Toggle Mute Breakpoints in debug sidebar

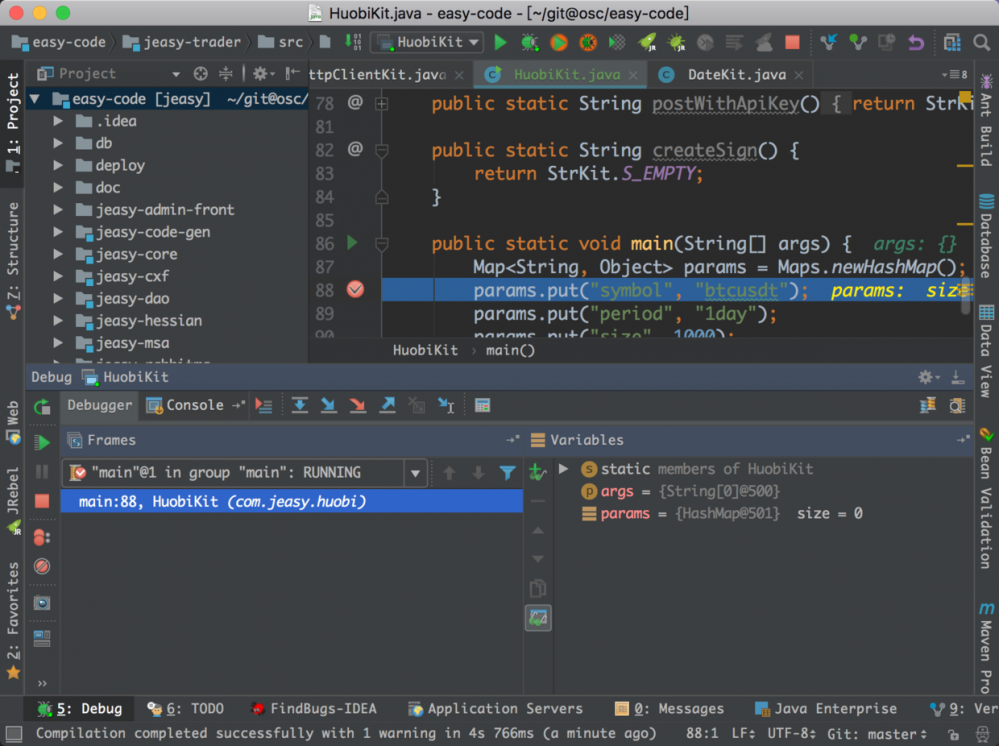click(42, 566)
